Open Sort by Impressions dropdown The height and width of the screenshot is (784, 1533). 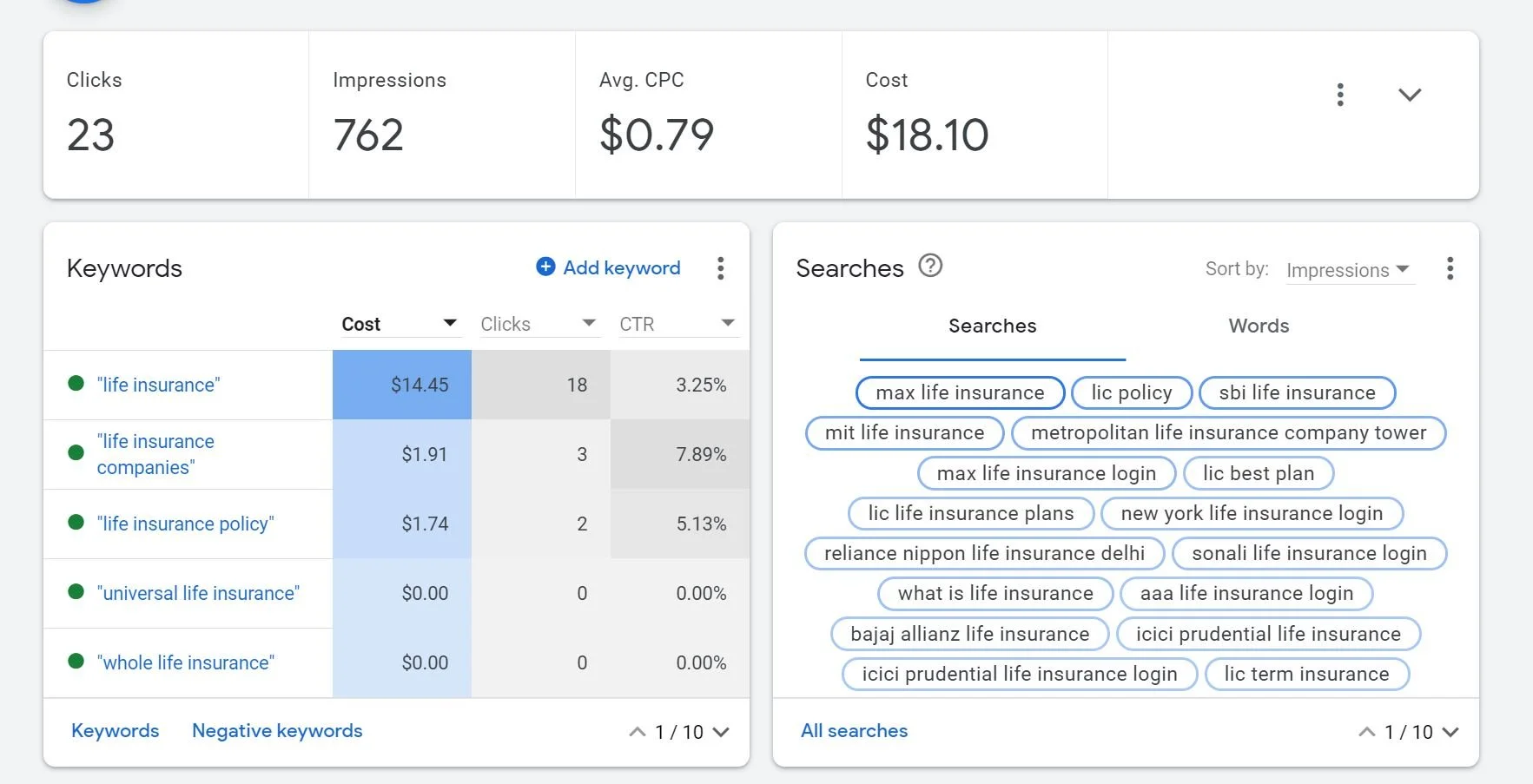tap(1349, 270)
